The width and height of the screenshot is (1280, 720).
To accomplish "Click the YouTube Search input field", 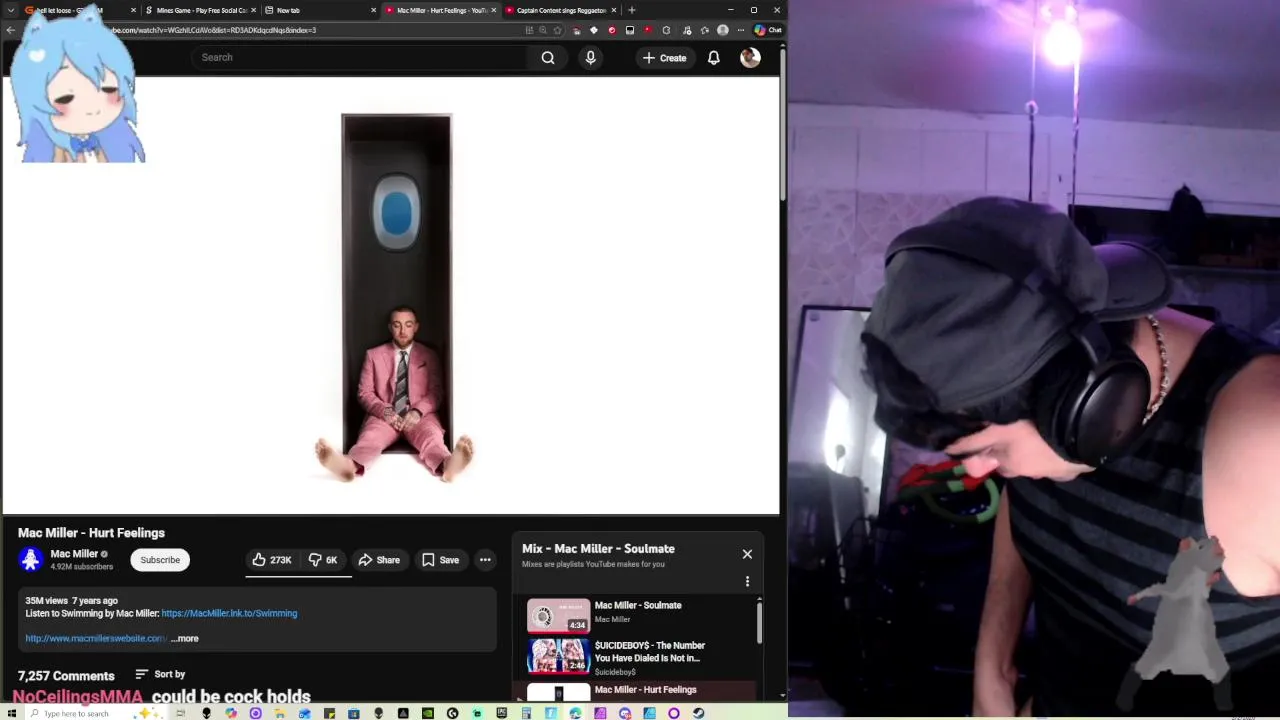I will 360,57.
